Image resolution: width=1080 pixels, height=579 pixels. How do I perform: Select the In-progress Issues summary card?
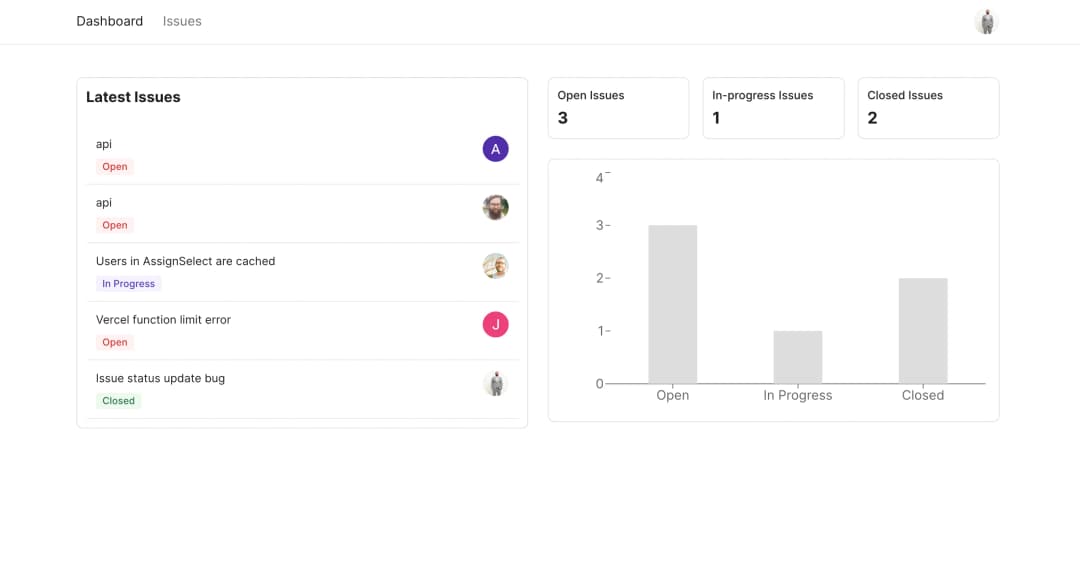pos(773,108)
